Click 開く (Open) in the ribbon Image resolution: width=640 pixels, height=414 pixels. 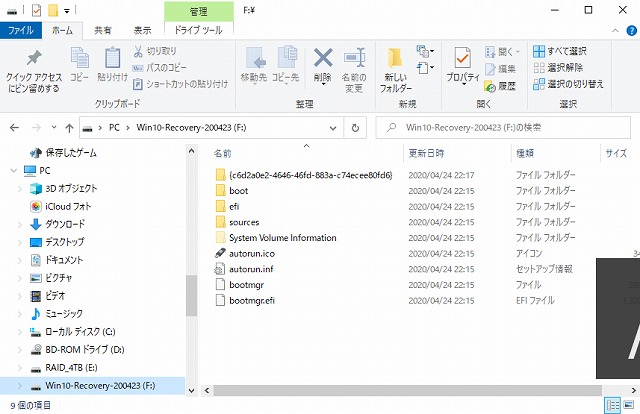[x=502, y=52]
